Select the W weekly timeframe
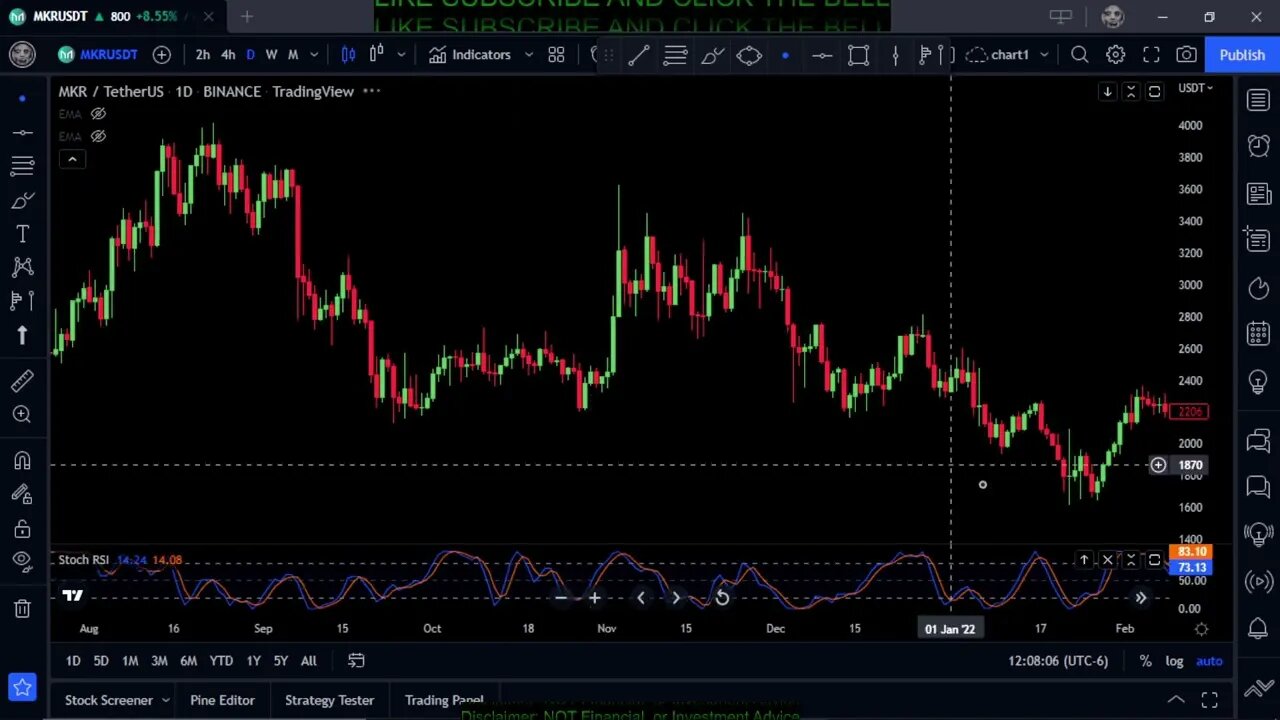 (x=271, y=54)
